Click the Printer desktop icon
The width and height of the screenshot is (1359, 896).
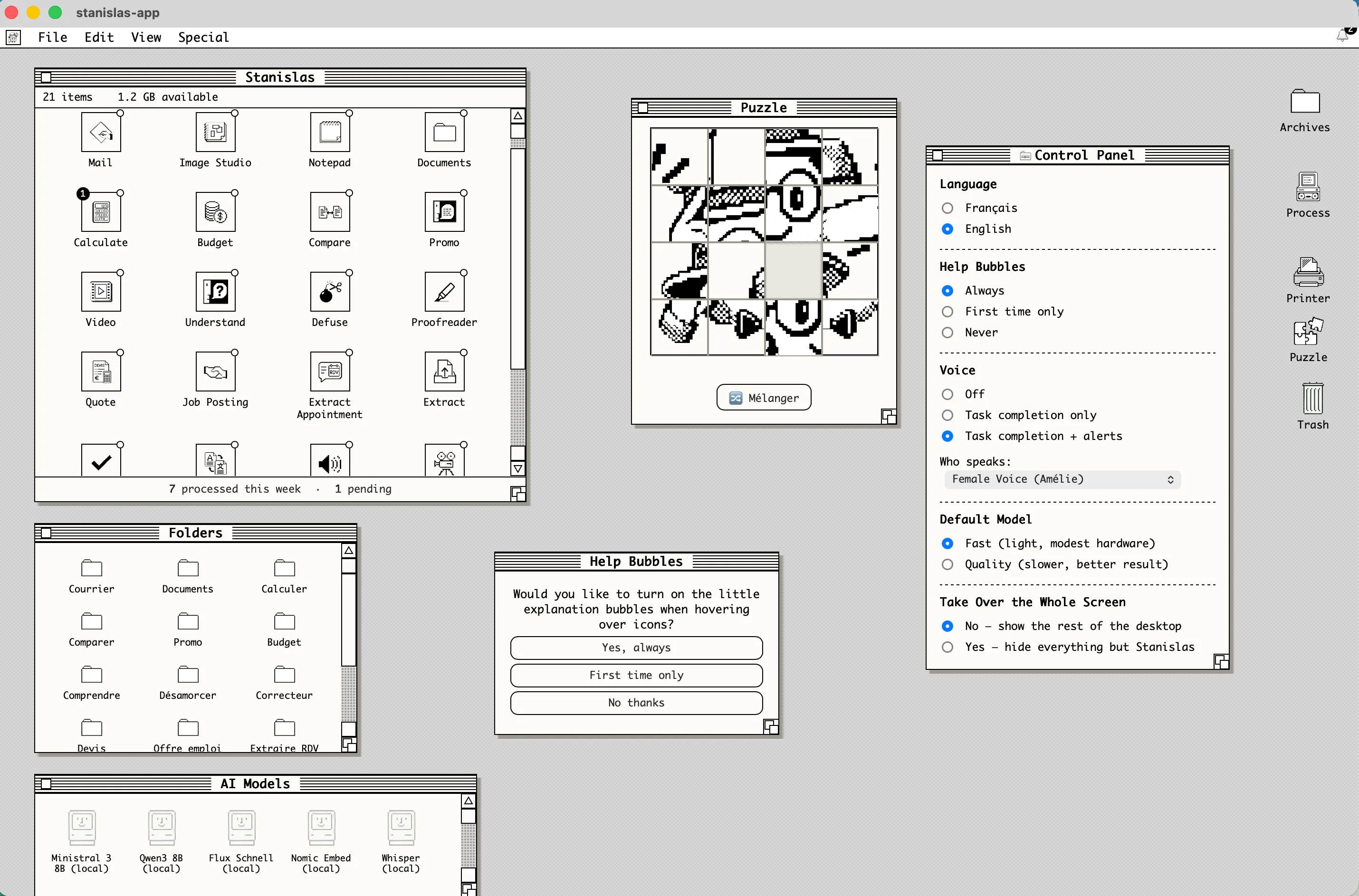(x=1308, y=273)
